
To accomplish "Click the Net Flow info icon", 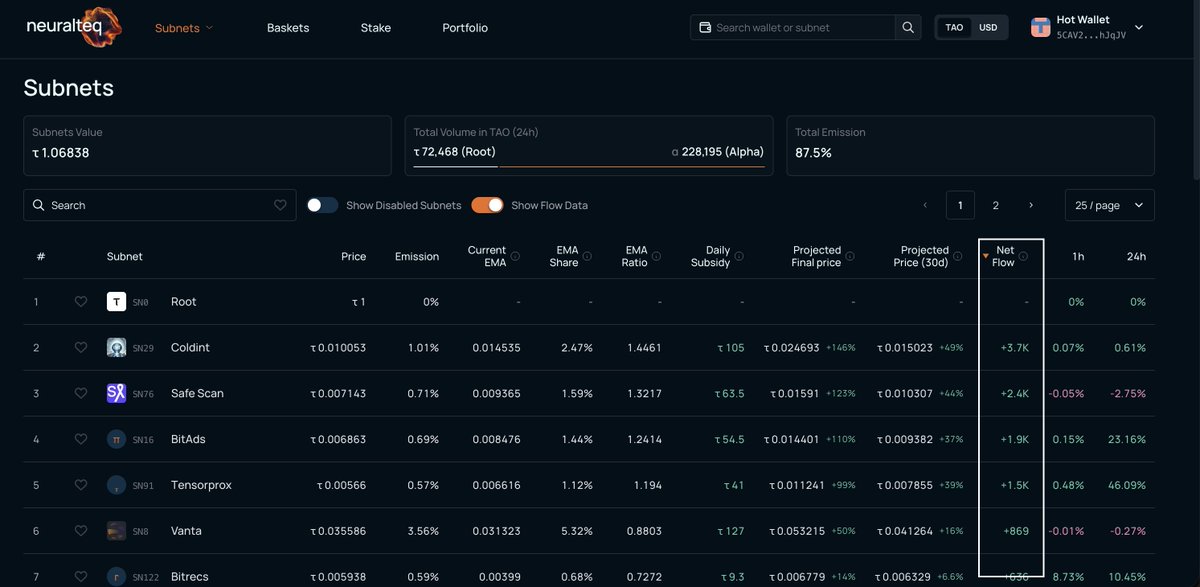I will tap(1024, 257).
